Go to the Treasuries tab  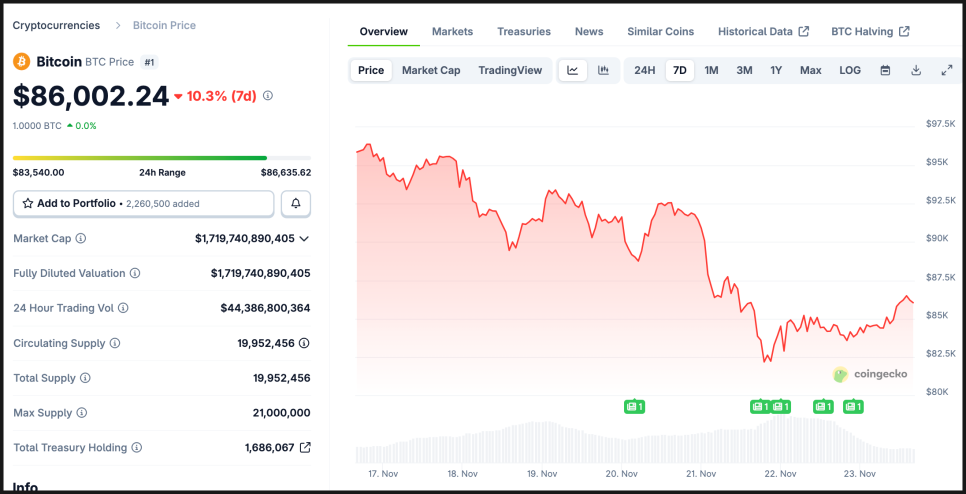tap(524, 31)
